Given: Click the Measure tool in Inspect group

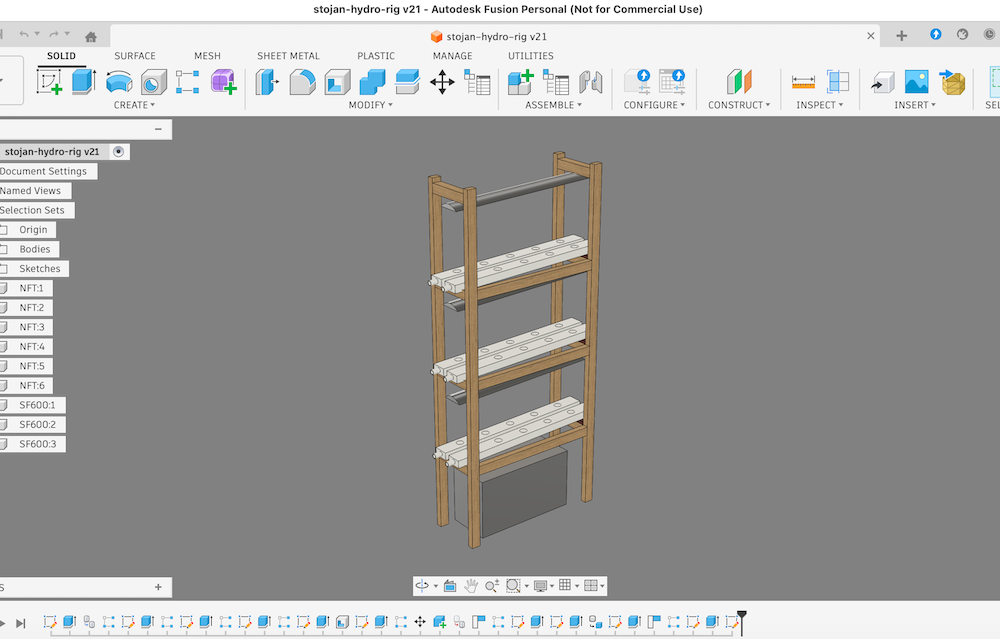Looking at the screenshot, I should pos(803,82).
